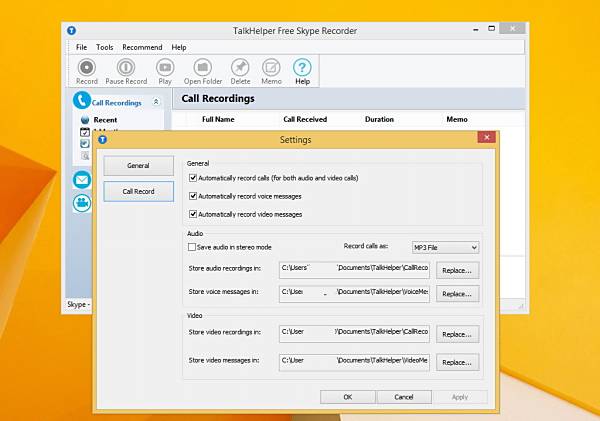The image size is (600, 421).
Task: Click the Pause Record toolbar icon
Action: coord(126,67)
